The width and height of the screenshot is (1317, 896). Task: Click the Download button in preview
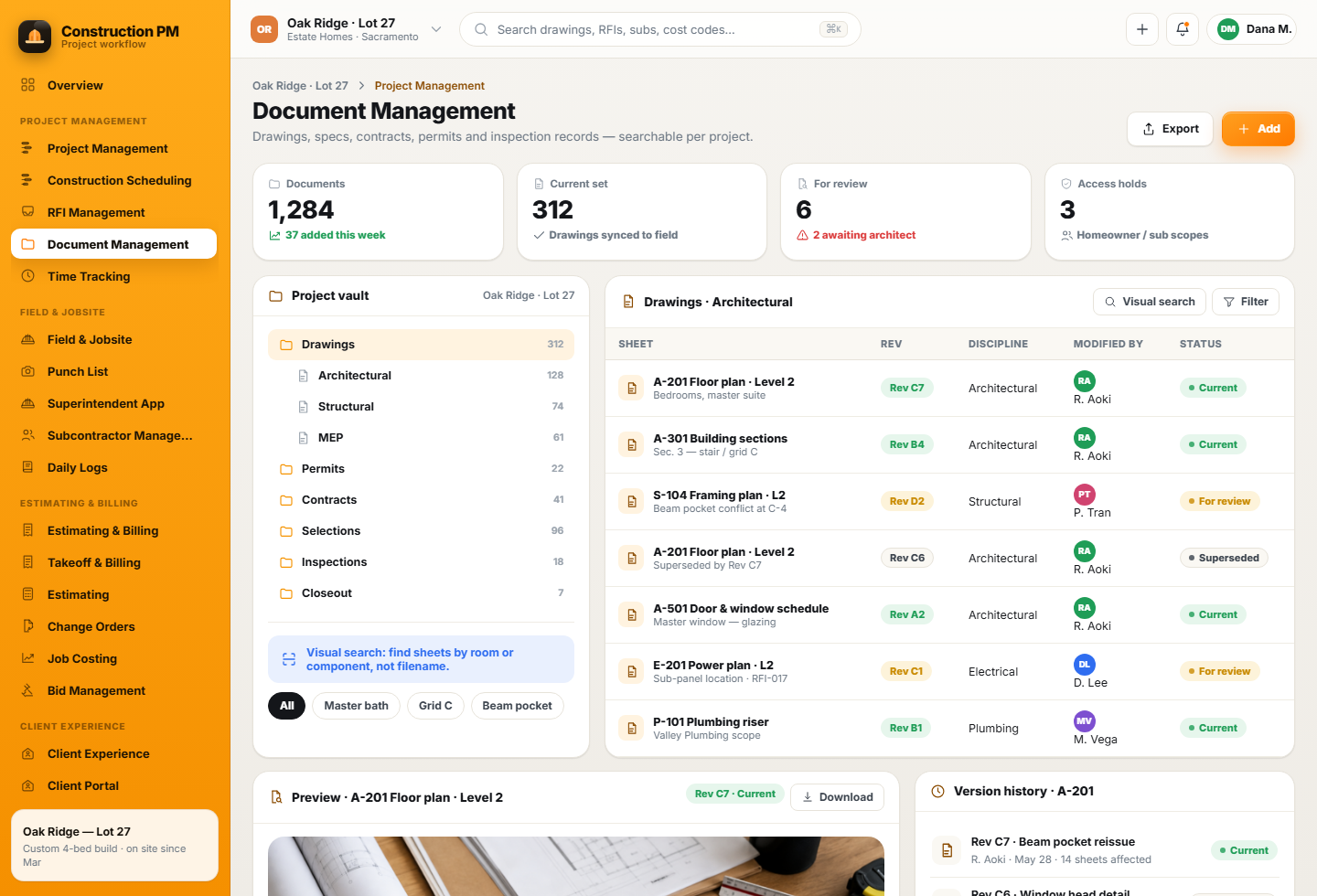[837, 797]
